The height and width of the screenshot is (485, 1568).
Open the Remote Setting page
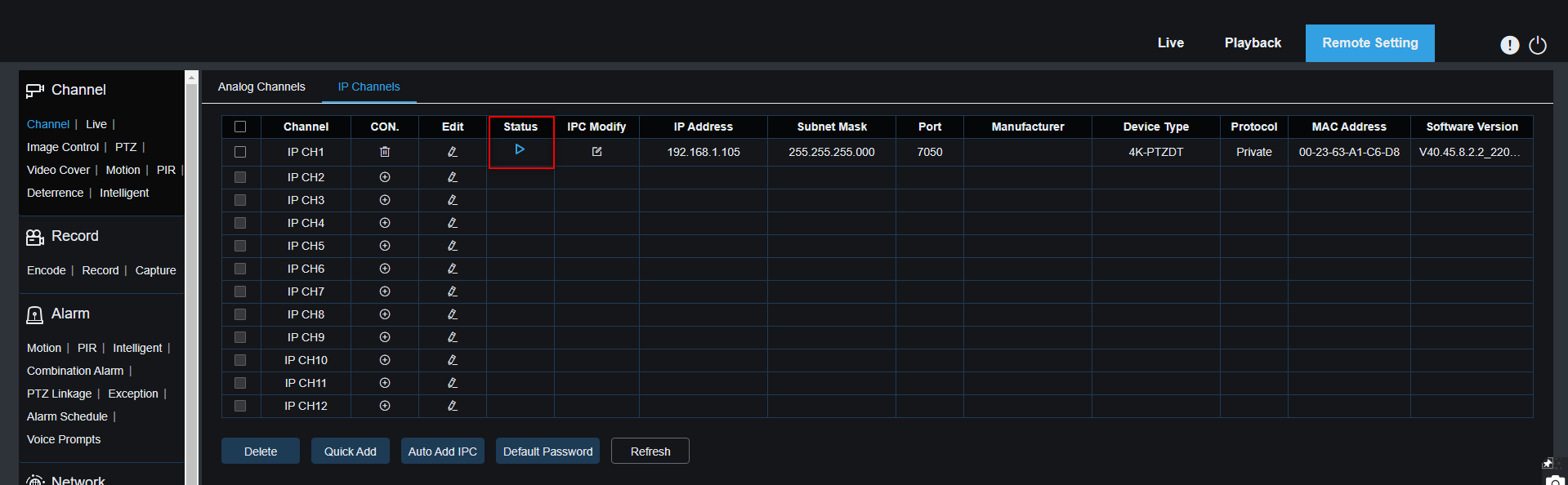(x=1370, y=43)
